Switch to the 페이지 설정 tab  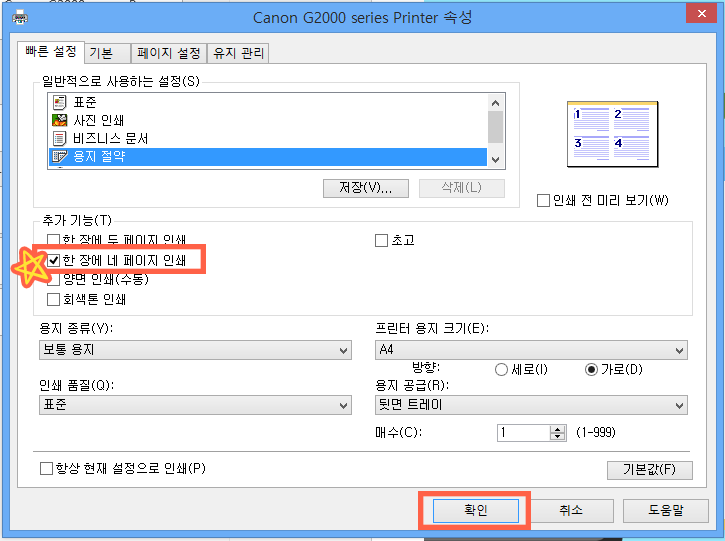click(169, 53)
